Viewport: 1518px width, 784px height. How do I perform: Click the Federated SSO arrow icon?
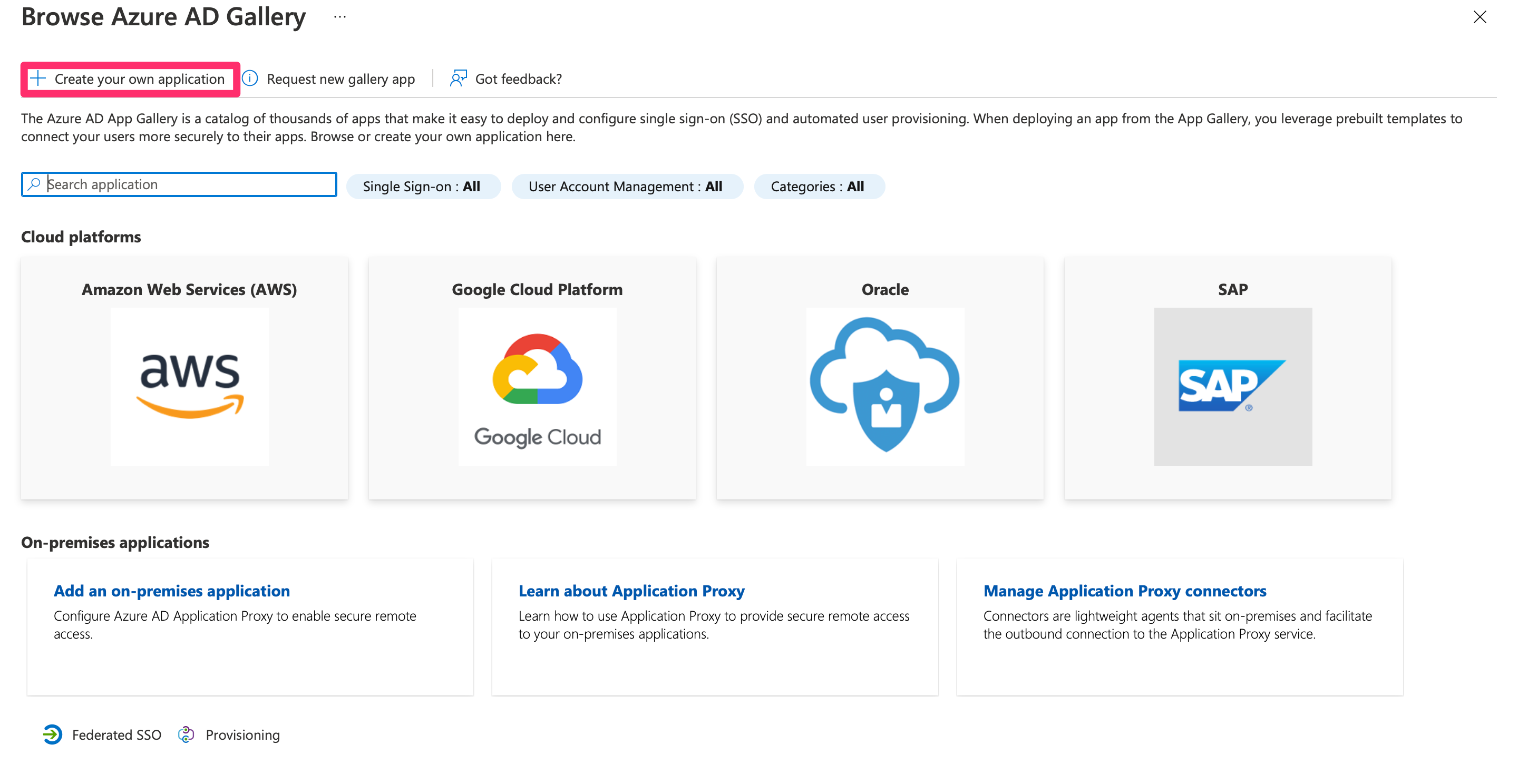[53, 734]
